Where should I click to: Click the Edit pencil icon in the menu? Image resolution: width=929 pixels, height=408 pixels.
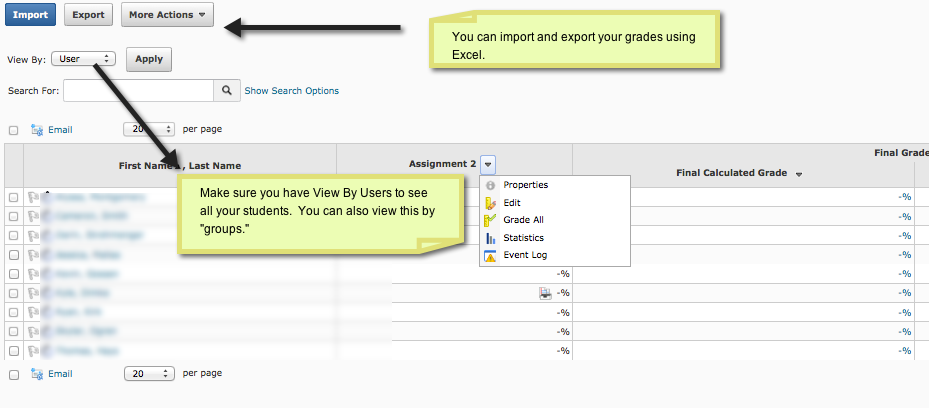coord(490,203)
